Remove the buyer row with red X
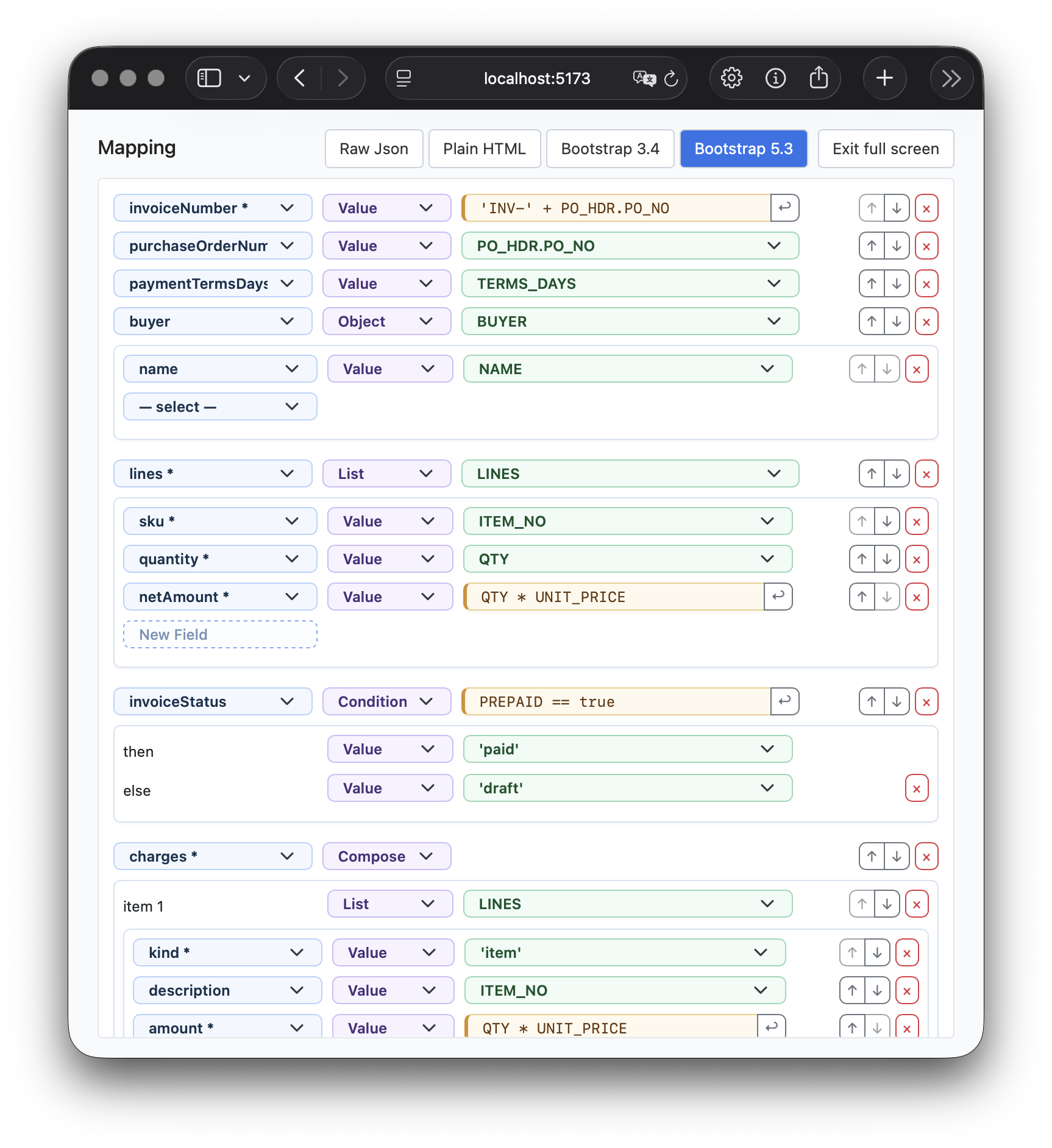1052x1148 pixels. pos(926,322)
